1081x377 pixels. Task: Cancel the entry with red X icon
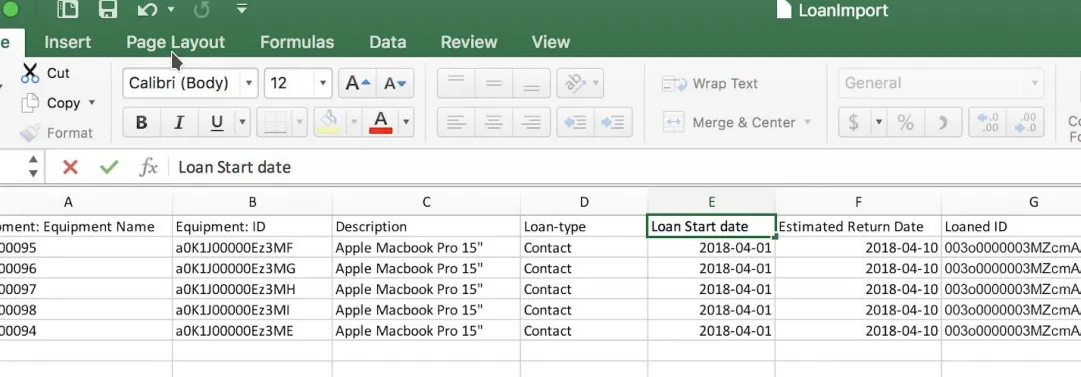coord(70,167)
